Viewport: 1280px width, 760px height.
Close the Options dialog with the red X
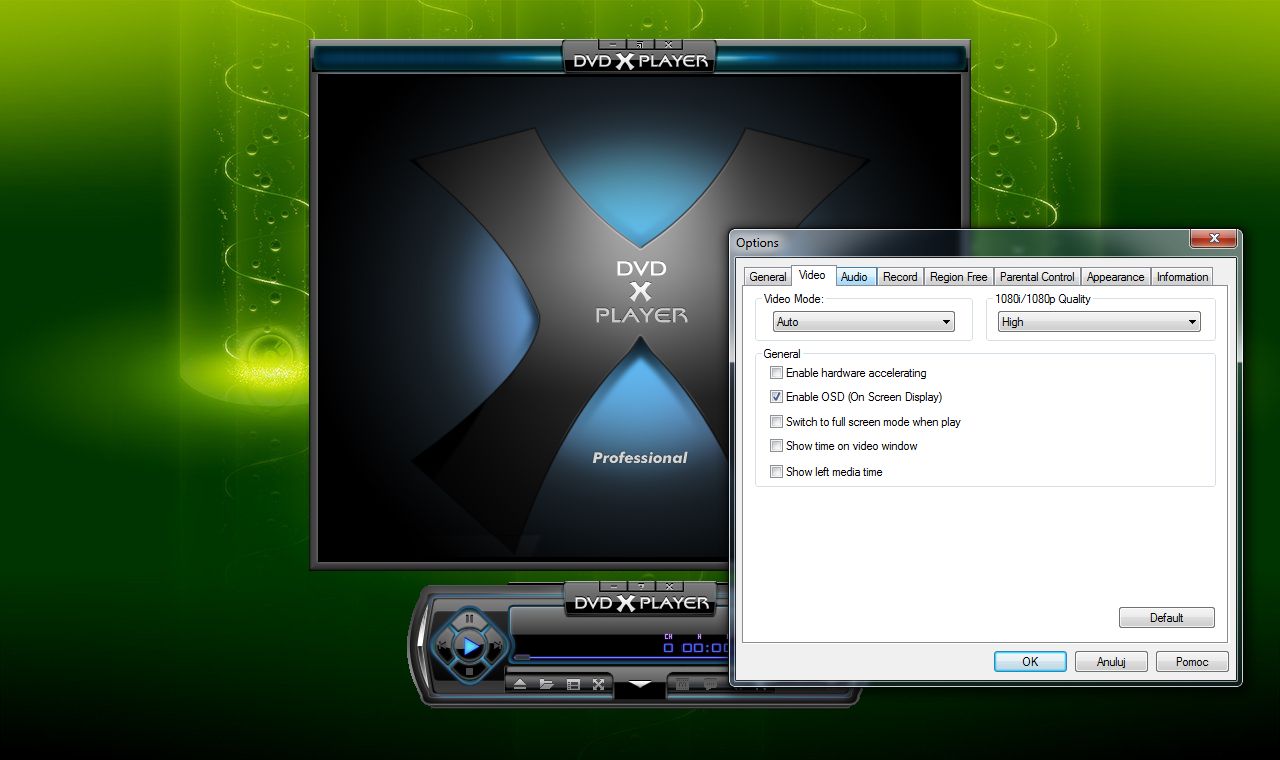tap(1212, 238)
